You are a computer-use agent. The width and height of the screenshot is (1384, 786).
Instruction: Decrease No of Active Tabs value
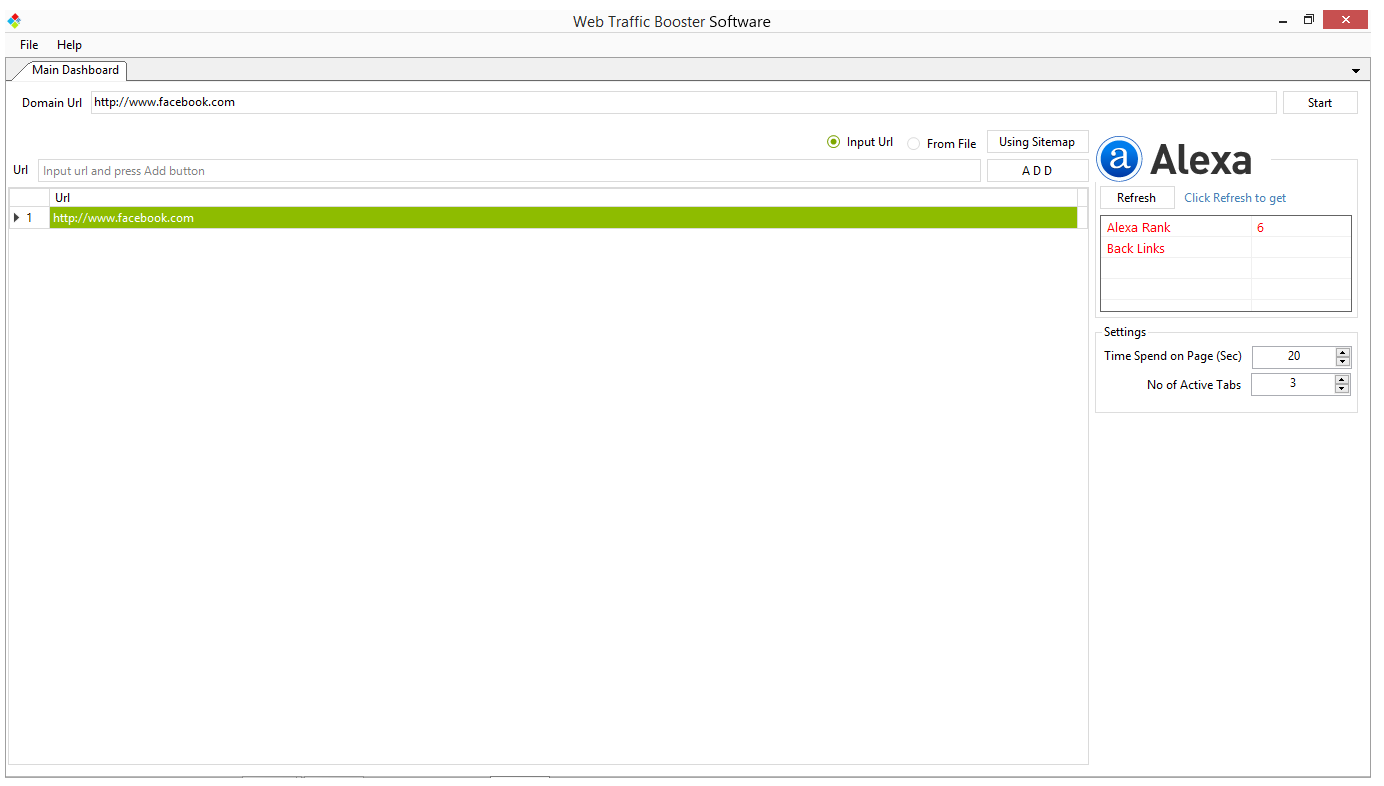click(x=1342, y=390)
